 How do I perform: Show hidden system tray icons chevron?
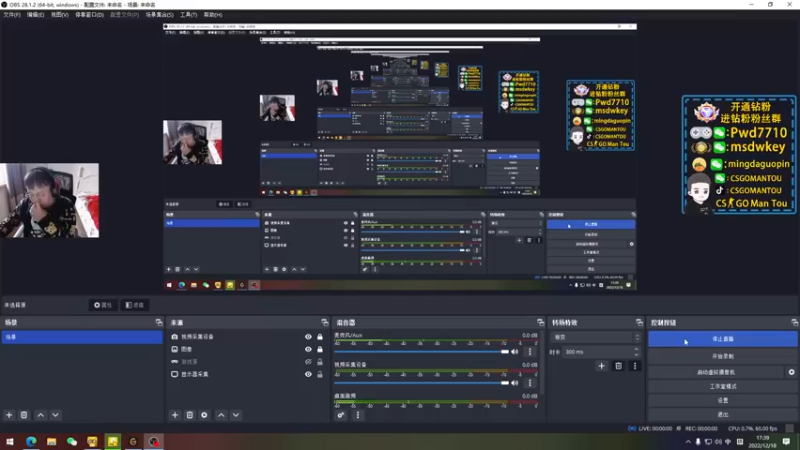tap(688, 442)
